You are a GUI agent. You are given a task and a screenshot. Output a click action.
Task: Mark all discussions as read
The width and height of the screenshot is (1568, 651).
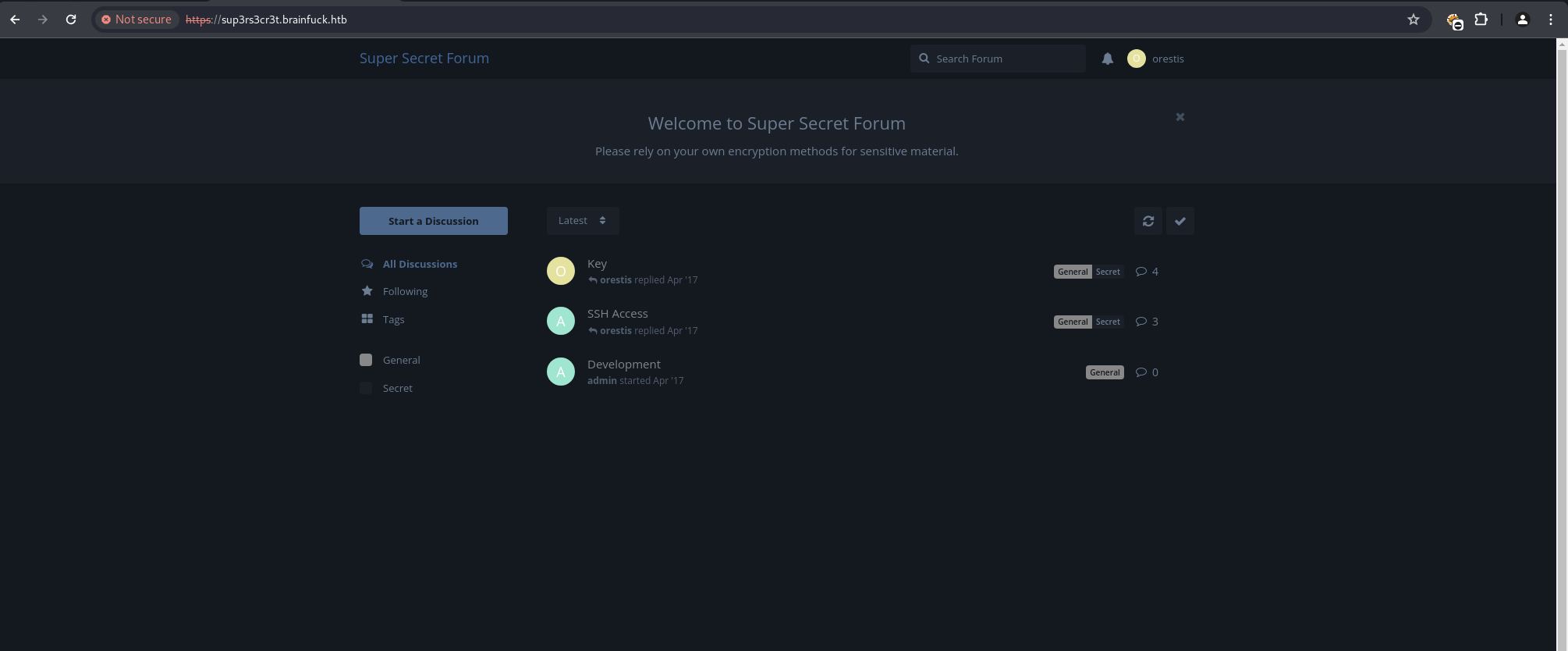click(x=1180, y=221)
